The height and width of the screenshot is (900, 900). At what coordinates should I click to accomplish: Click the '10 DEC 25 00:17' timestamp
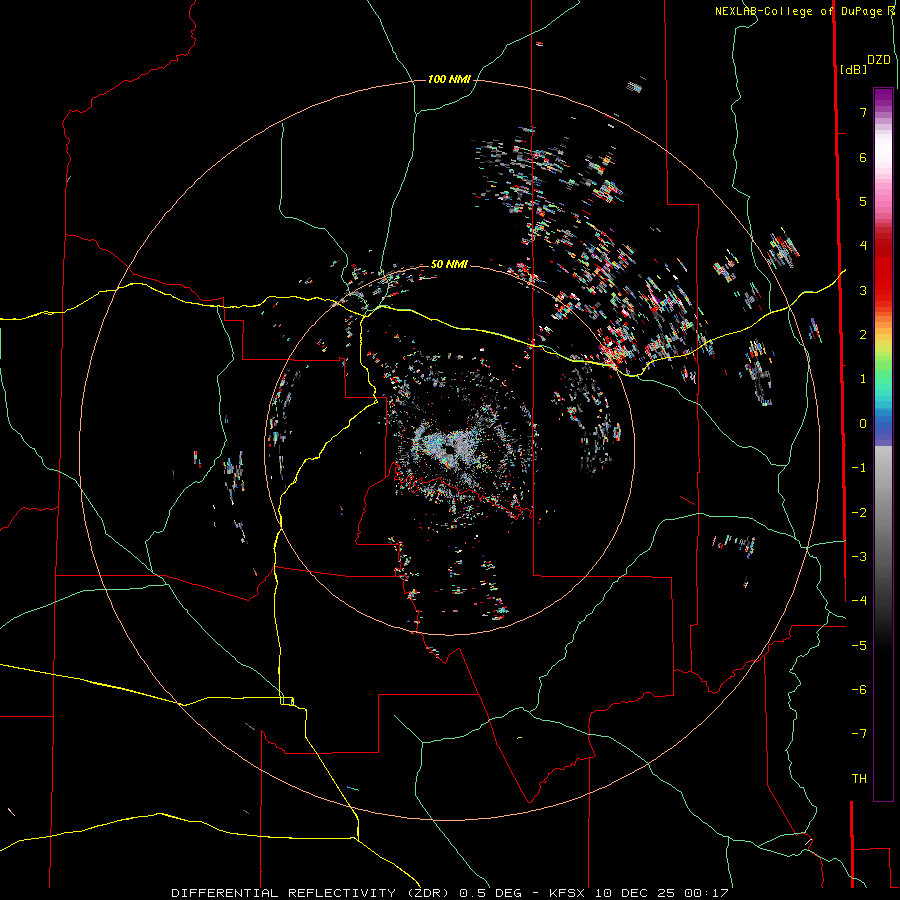click(661, 893)
